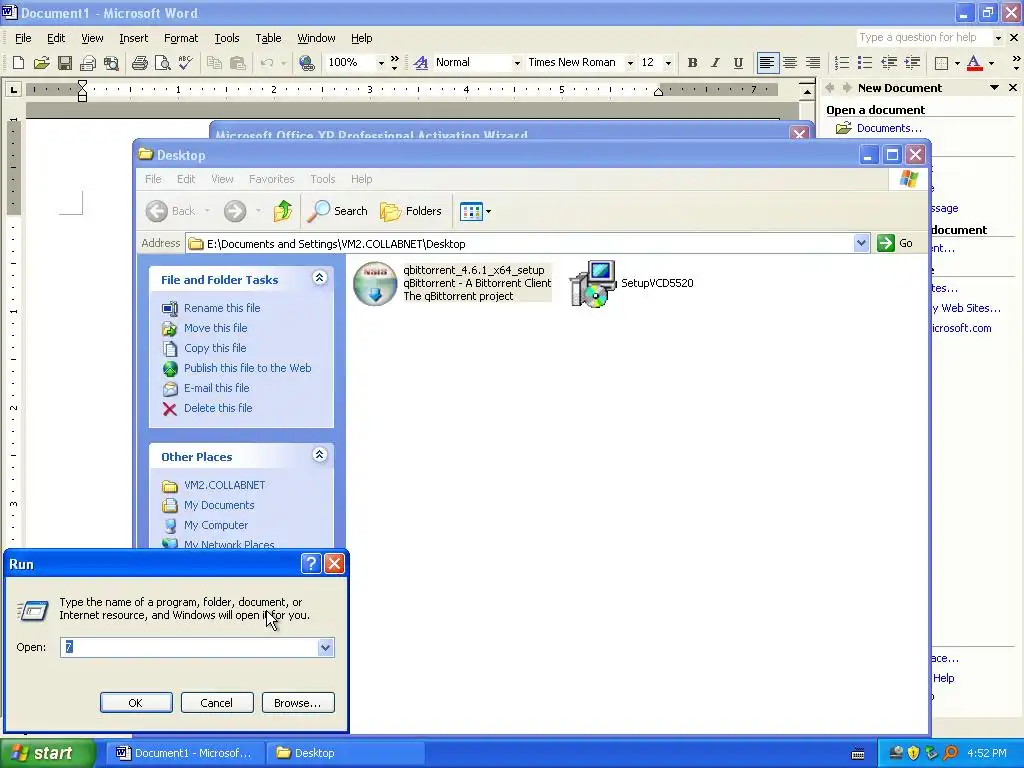Open the Times New Roman font dropdown

point(630,63)
